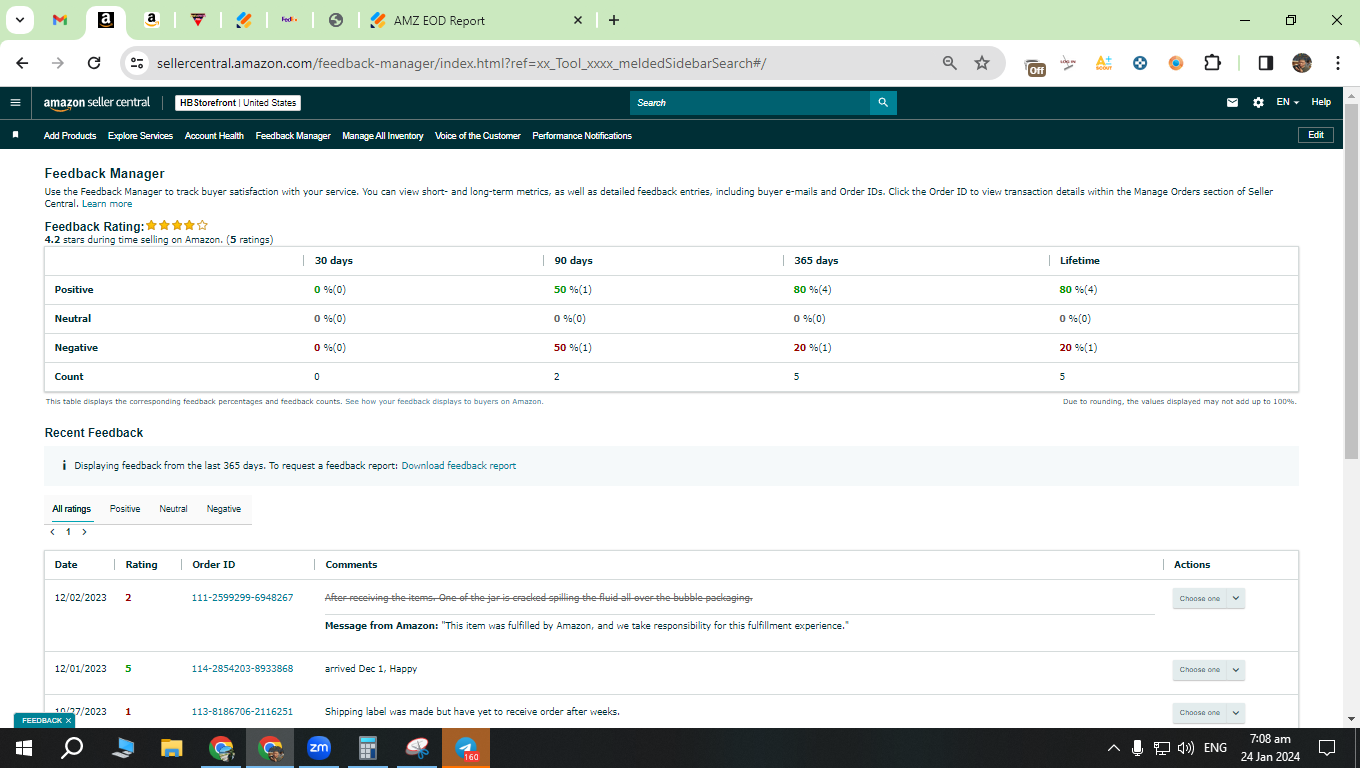This screenshot has height=768, width=1360.
Task: Switch to the AMZ EOD Report tab
Action: click(476, 20)
